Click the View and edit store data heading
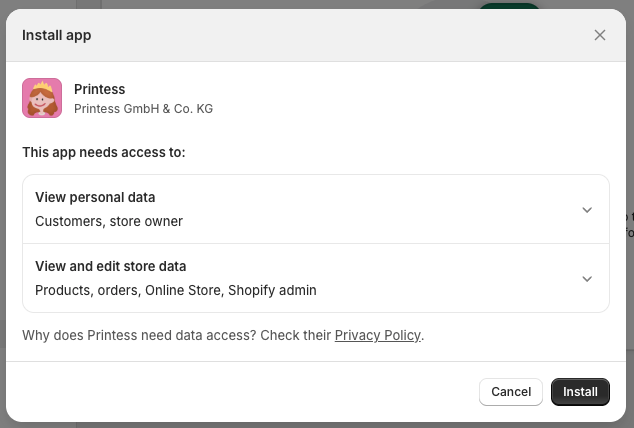 point(111,266)
